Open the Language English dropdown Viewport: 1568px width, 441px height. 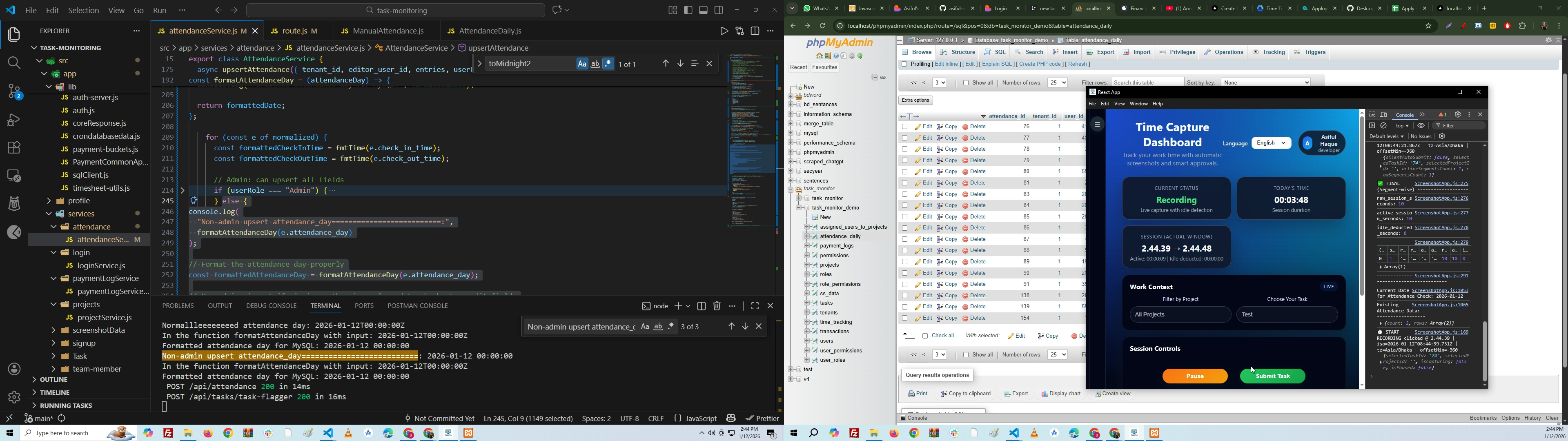click(x=1271, y=143)
